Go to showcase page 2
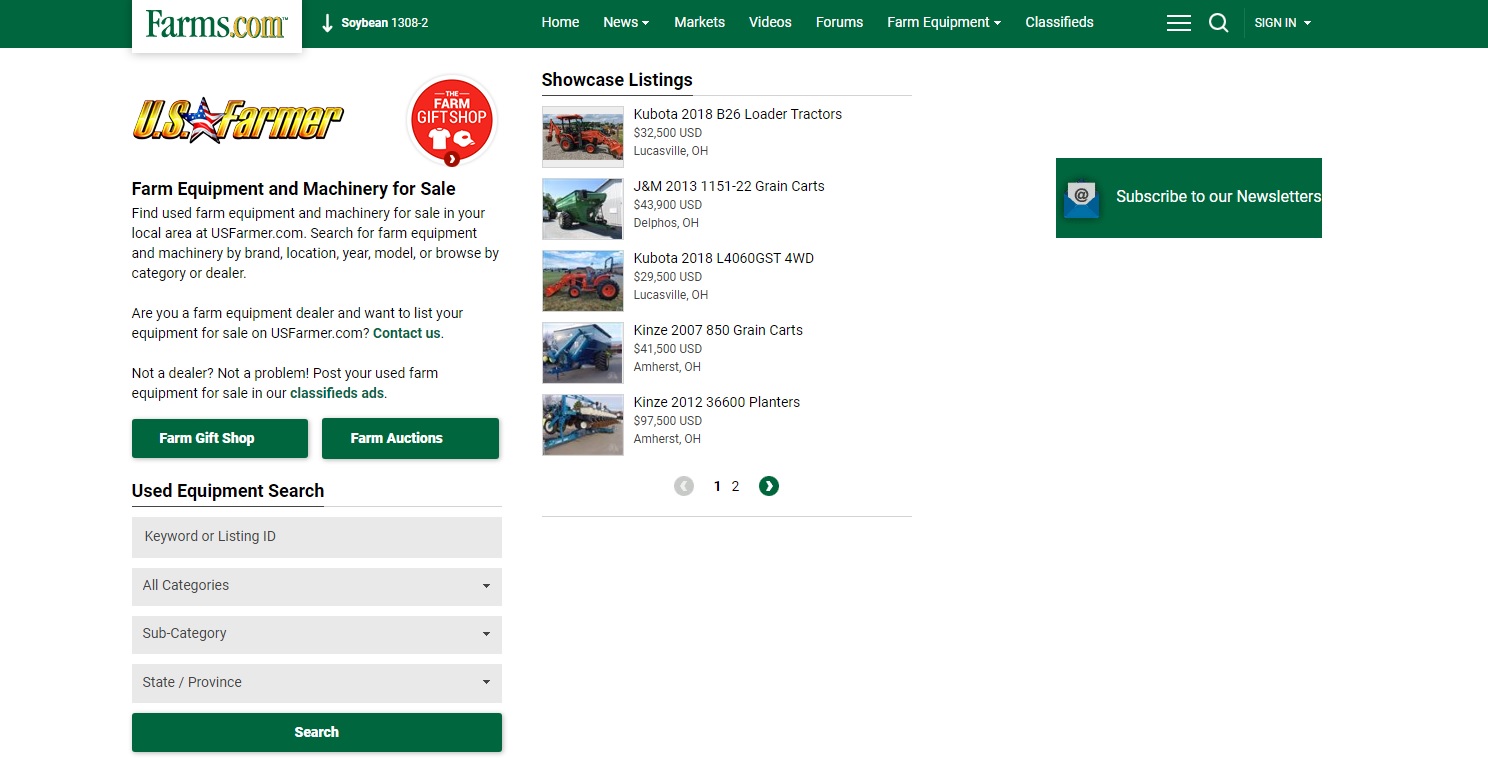This screenshot has width=1488, height=758. (x=735, y=486)
